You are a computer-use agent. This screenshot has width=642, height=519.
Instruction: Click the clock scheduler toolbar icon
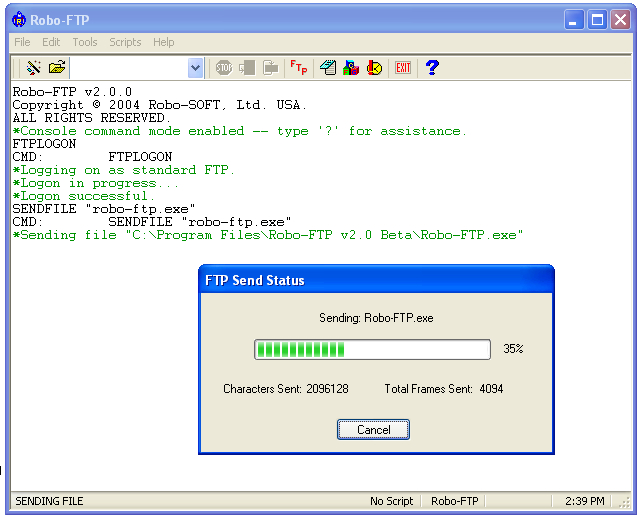(374, 68)
